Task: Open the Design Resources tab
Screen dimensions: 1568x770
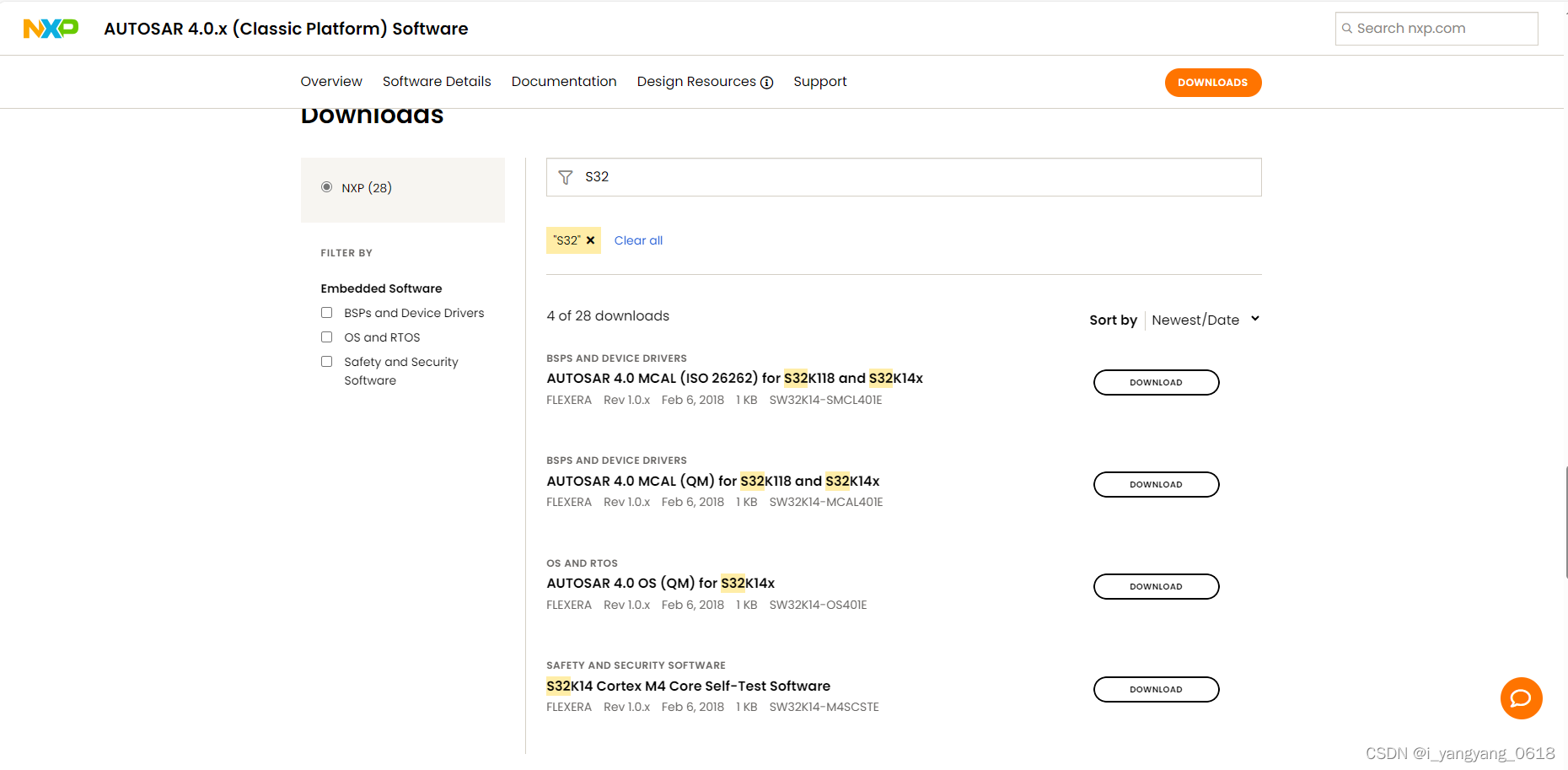Action: click(696, 82)
